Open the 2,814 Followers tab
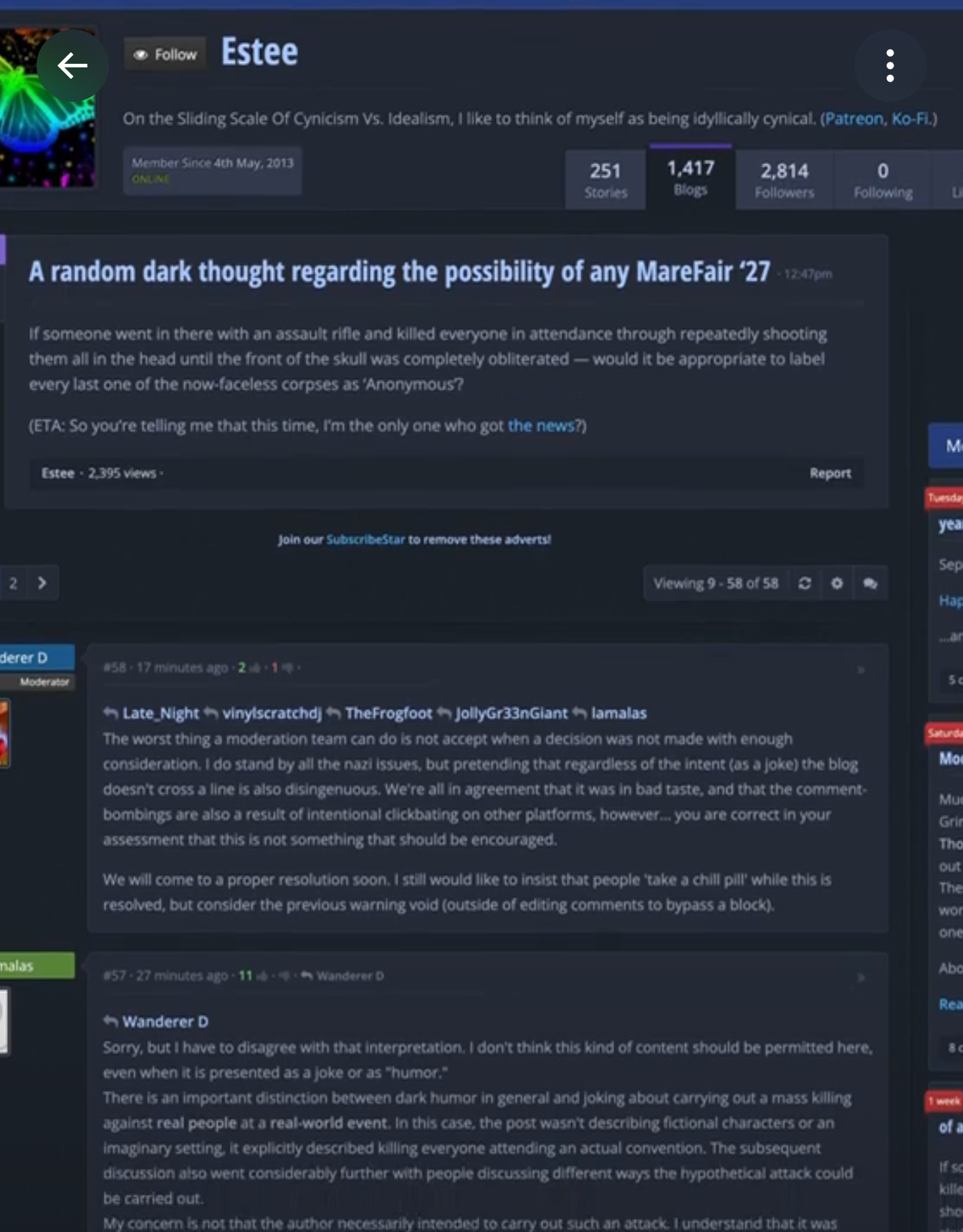 pos(785,180)
